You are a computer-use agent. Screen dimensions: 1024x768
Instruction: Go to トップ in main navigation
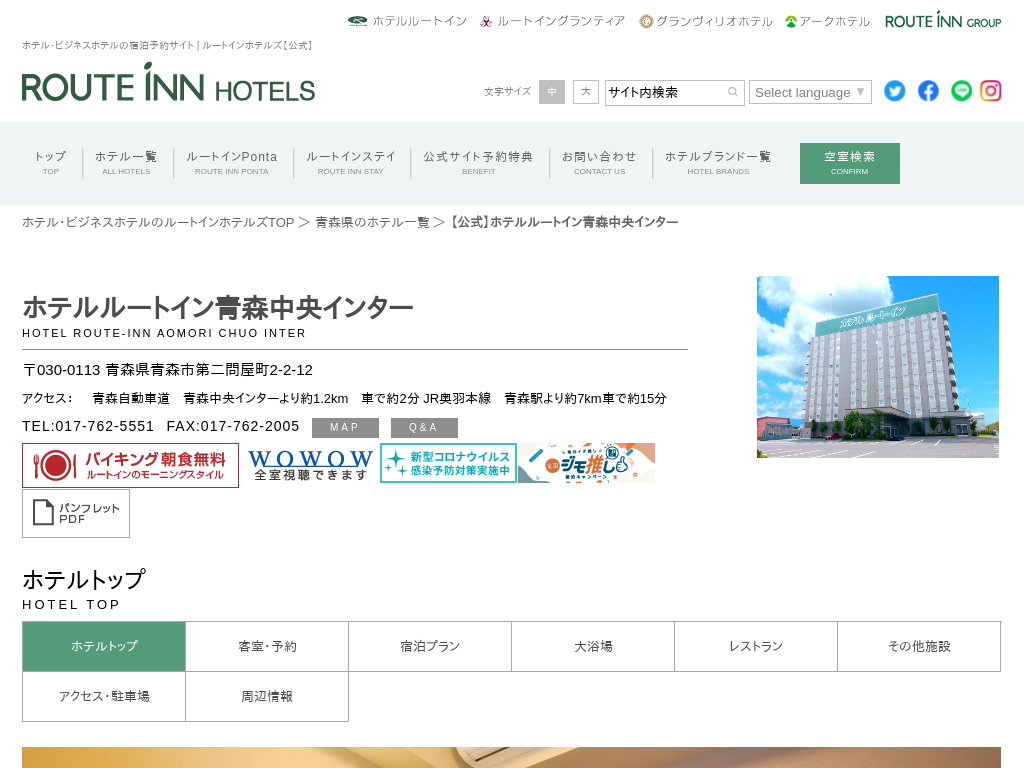[x=51, y=163]
